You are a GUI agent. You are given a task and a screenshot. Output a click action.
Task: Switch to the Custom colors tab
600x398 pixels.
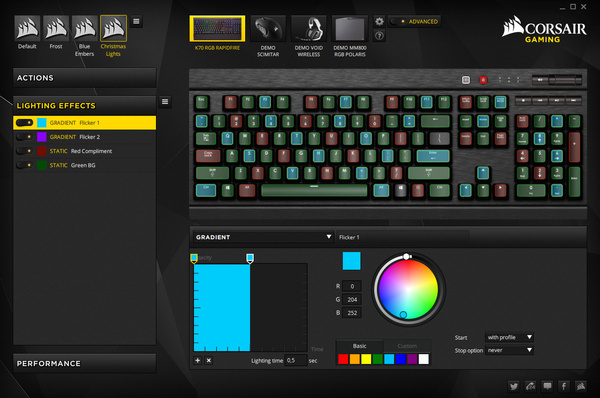point(407,346)
